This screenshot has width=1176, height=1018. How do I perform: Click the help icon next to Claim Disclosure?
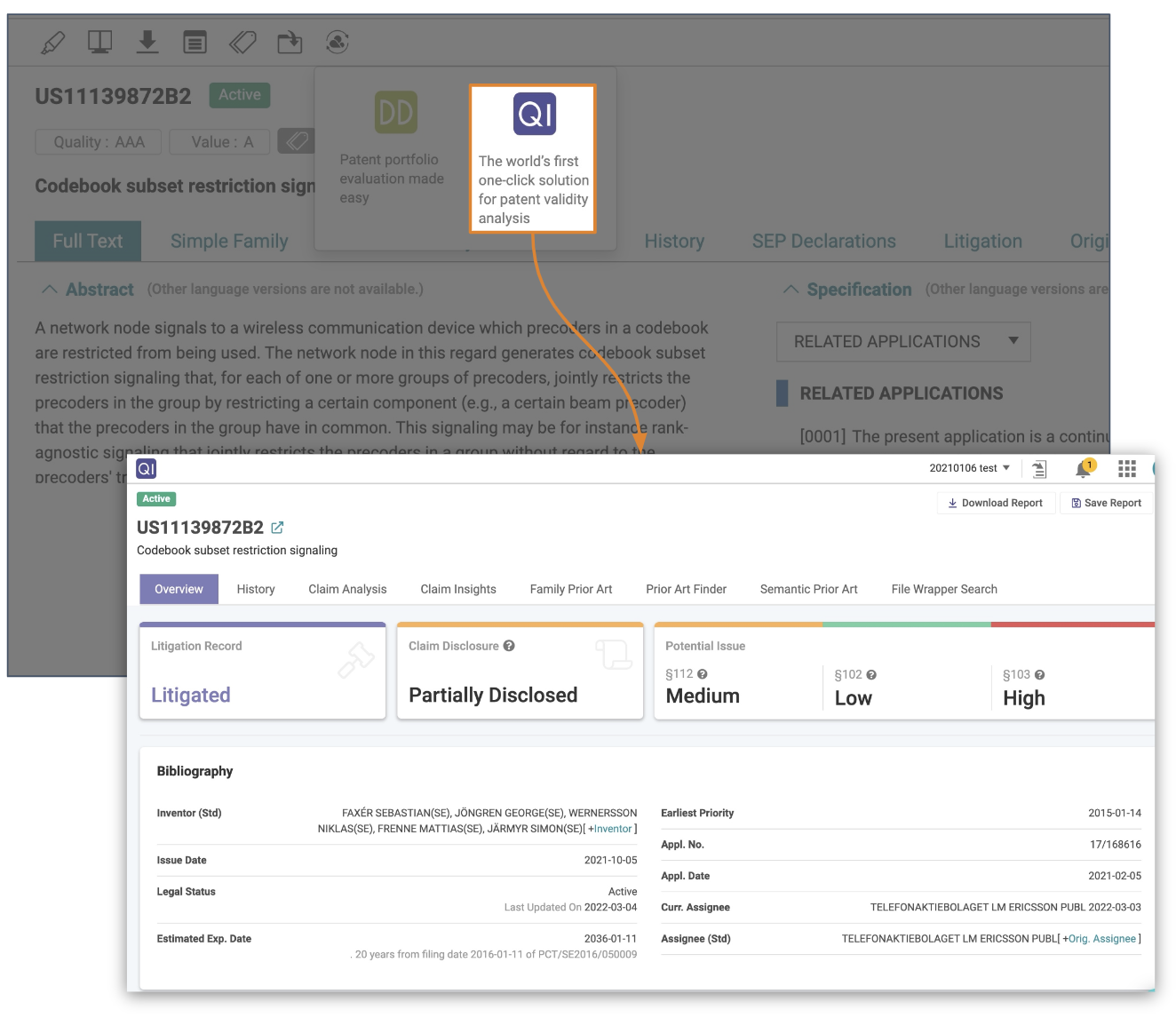[x=509, y=646]
